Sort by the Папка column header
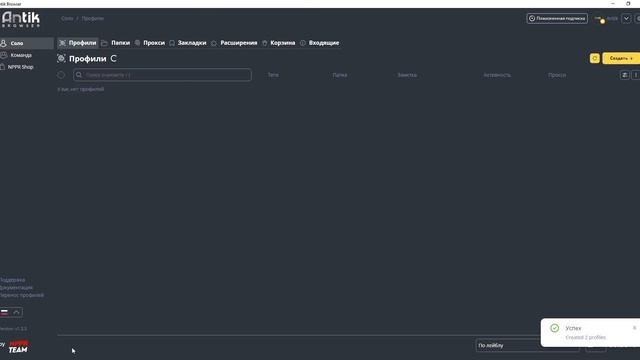 [340, 75]
